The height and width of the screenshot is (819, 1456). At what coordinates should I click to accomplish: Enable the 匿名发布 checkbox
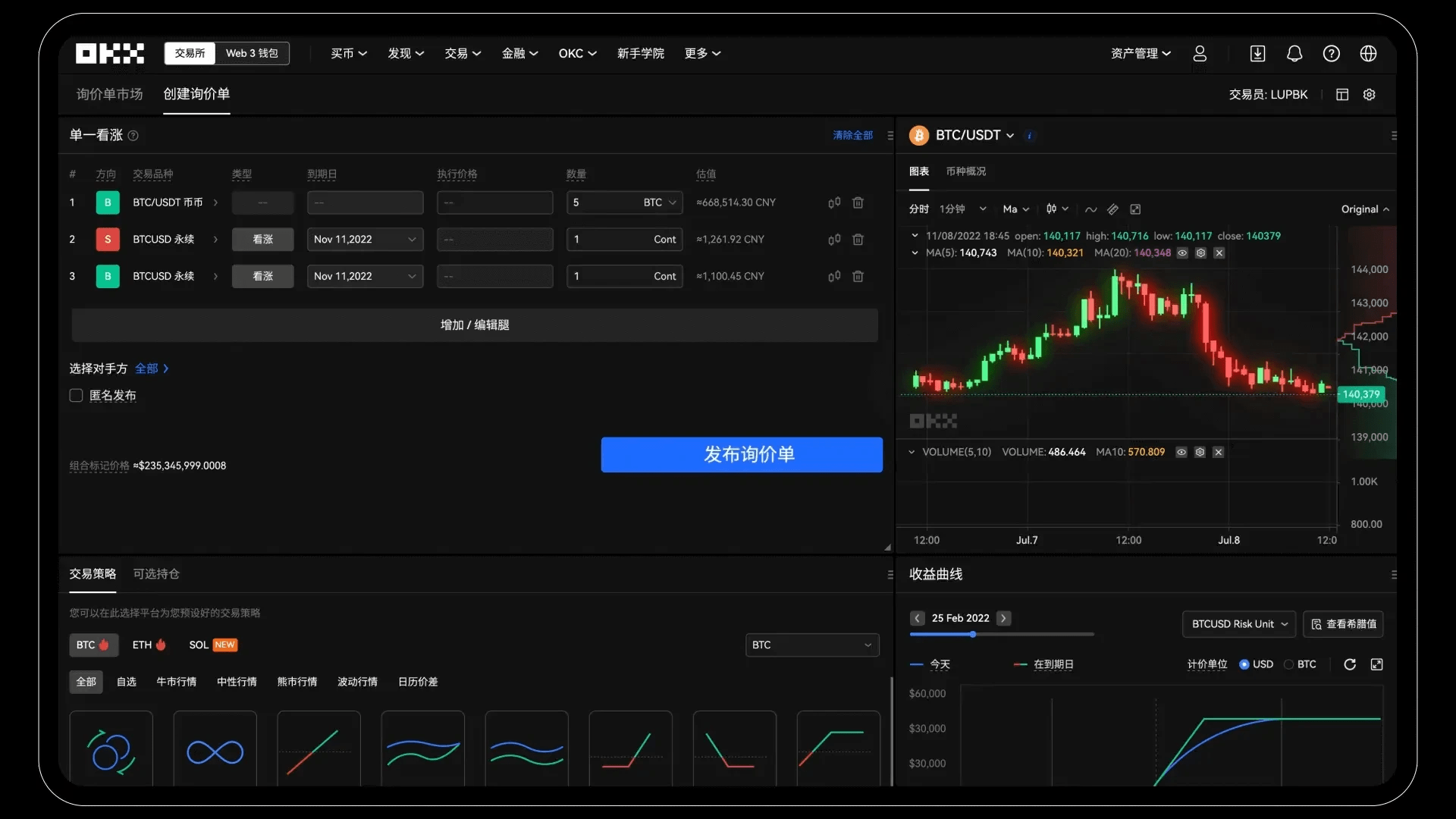pos(76,395)
